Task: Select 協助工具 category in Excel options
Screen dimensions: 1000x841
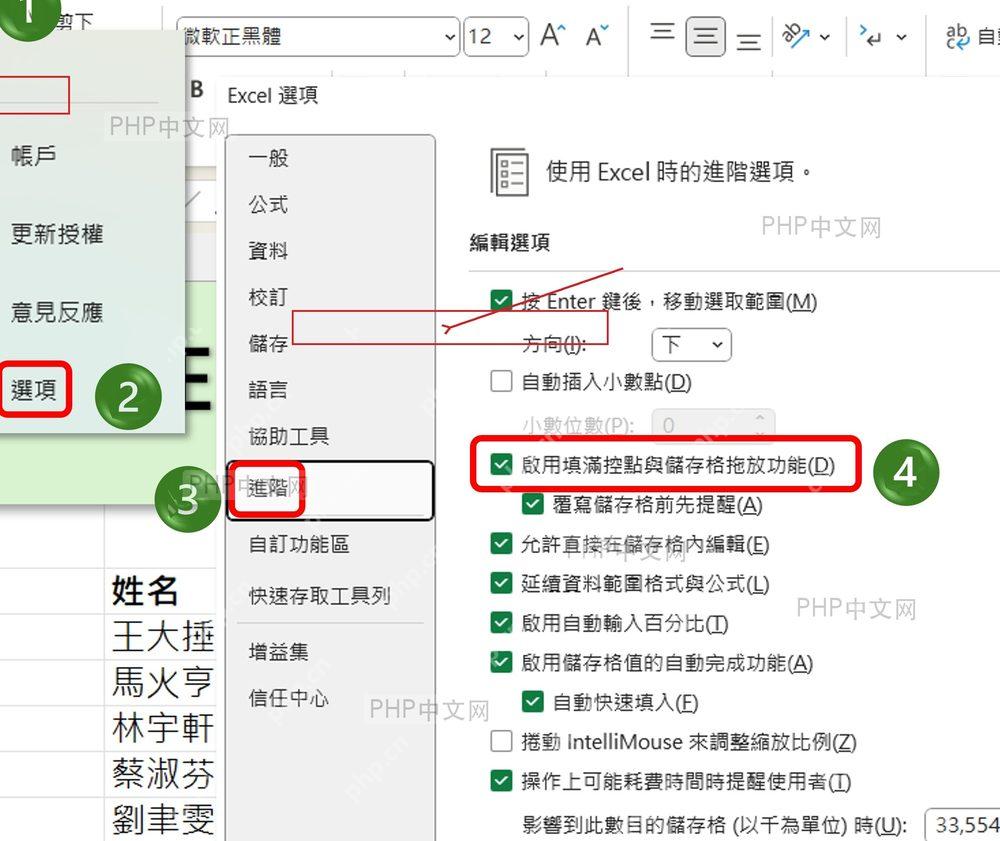Action: coord(289,436)
